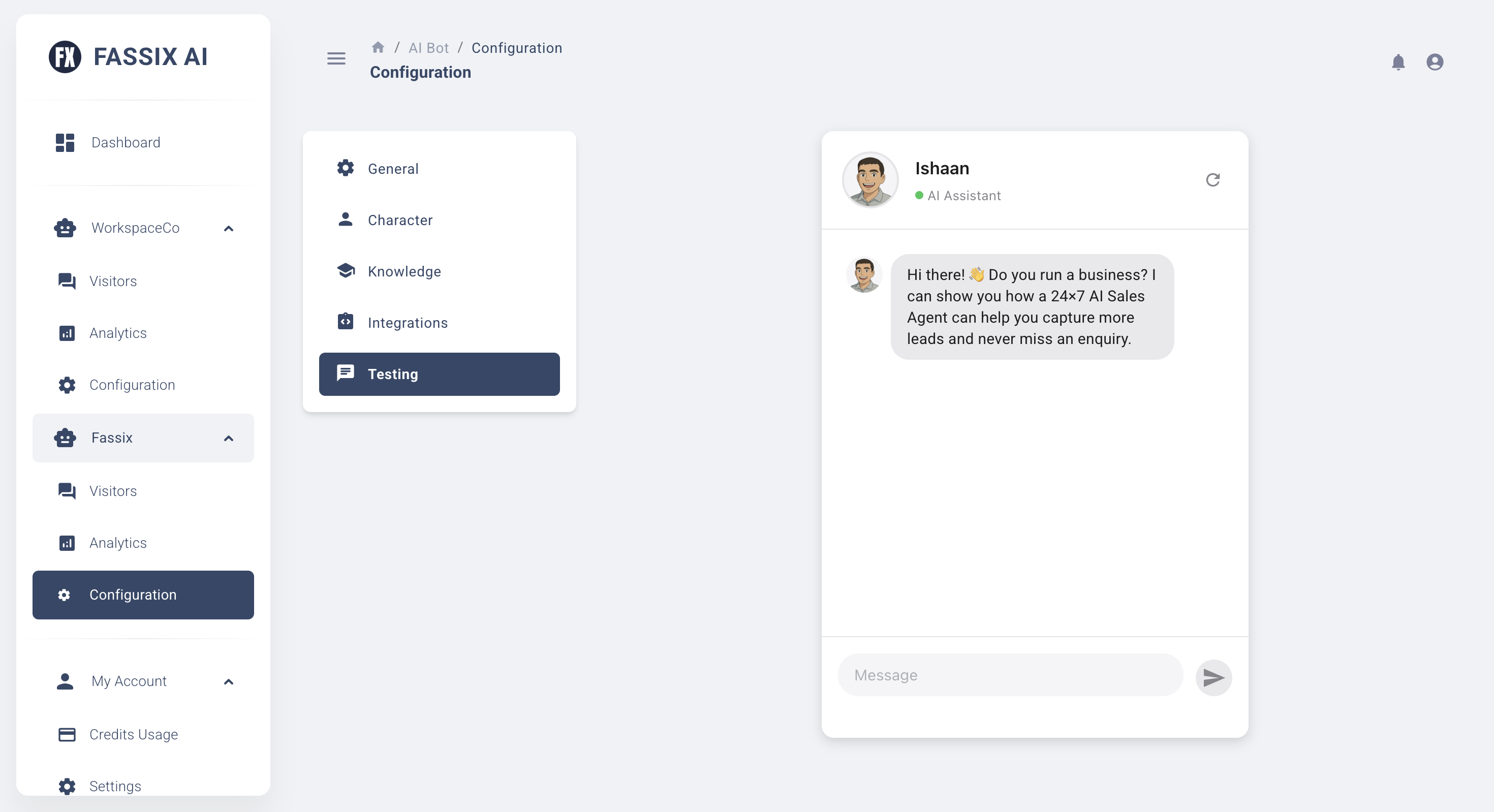Collapse the WorkspaceCo section

[229, 229]
